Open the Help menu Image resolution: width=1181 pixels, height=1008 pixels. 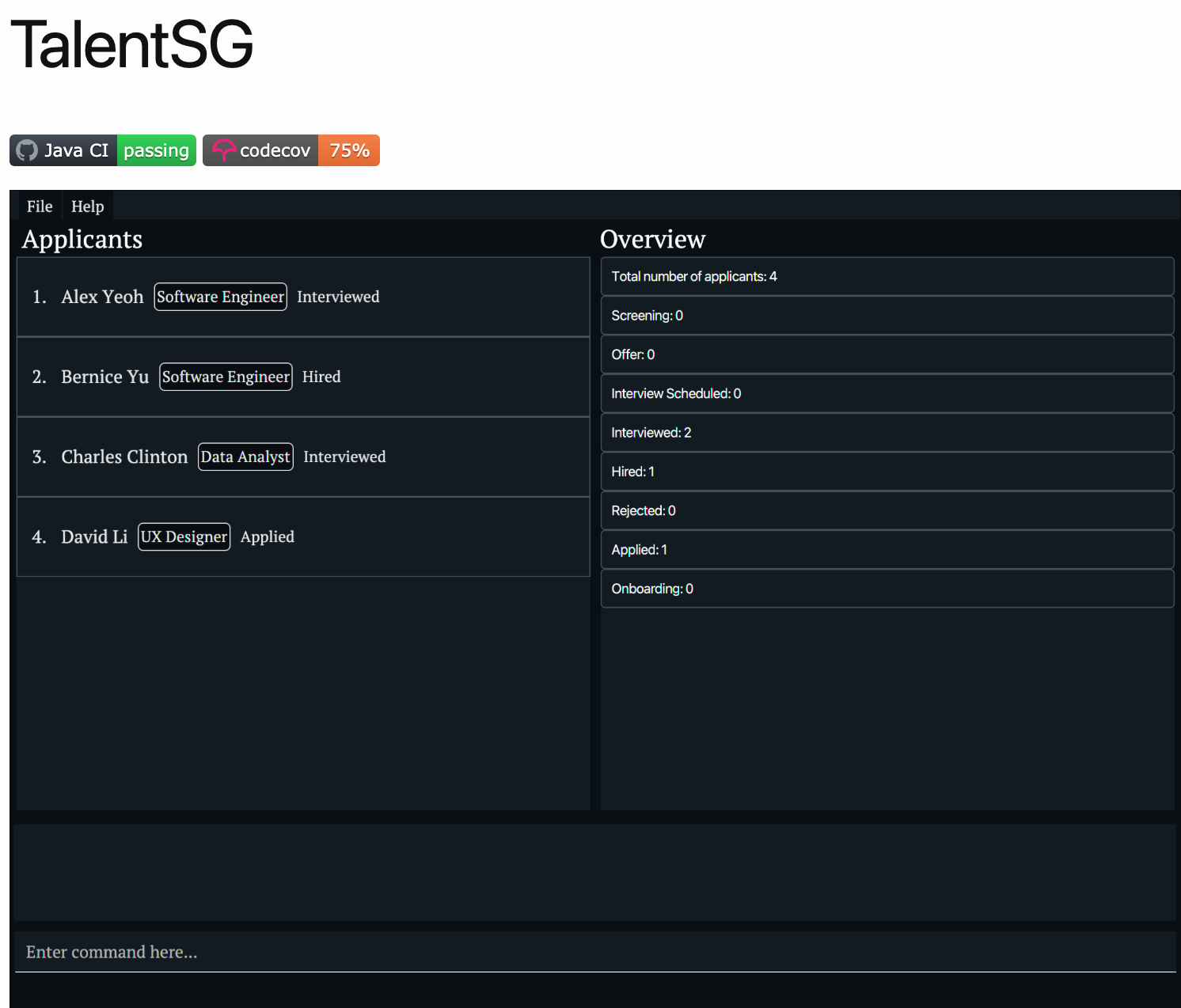87,206
